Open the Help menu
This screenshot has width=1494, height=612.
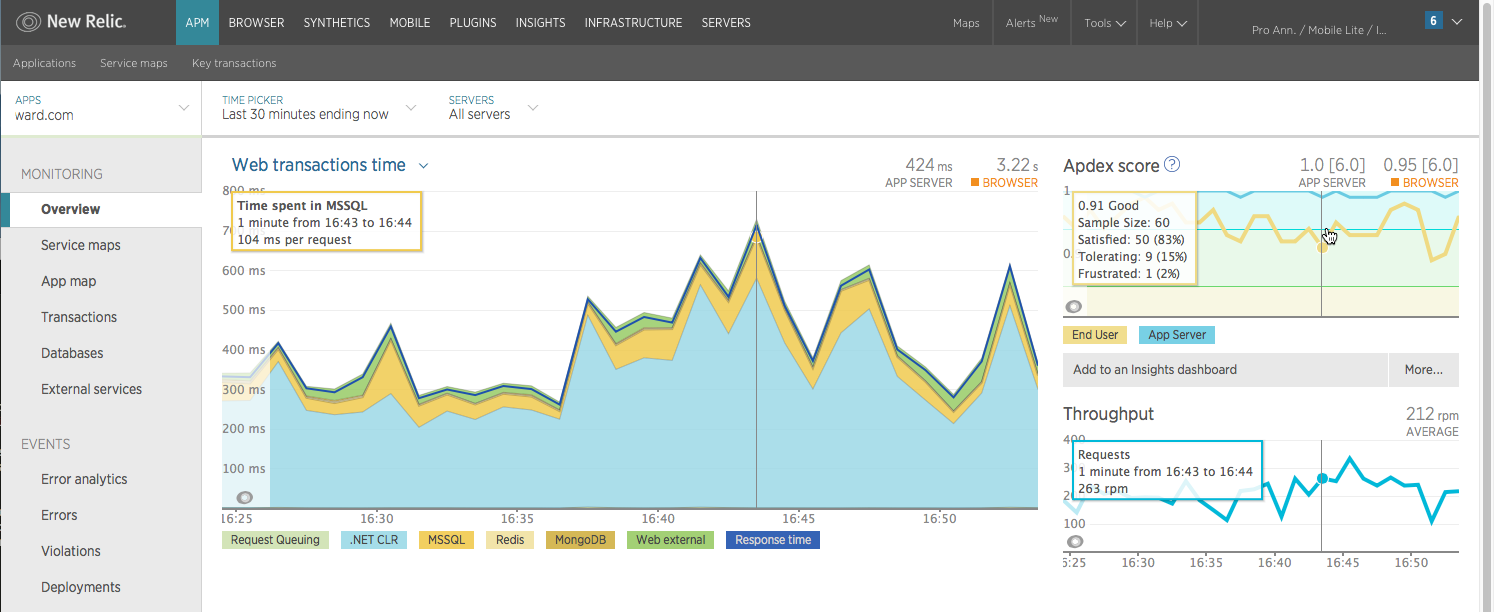(1168, 23)
